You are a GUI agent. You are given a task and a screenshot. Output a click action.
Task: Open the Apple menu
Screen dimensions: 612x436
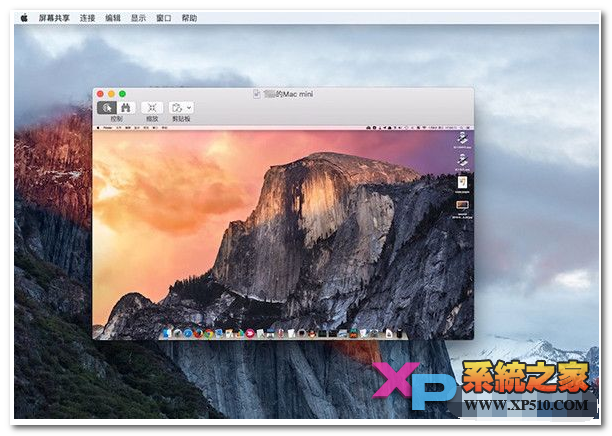[24, 18]
